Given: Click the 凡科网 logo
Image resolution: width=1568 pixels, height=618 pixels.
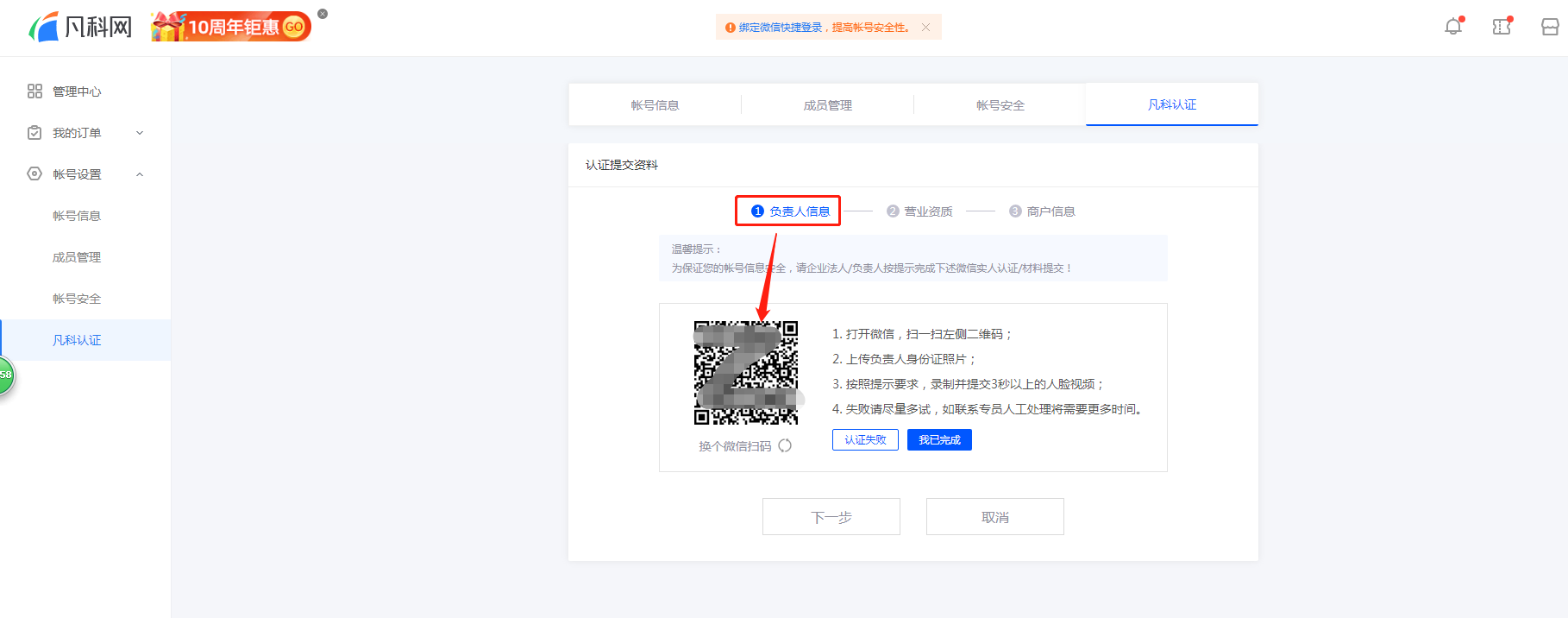Looking at the screenshot, I should [80, 27].
